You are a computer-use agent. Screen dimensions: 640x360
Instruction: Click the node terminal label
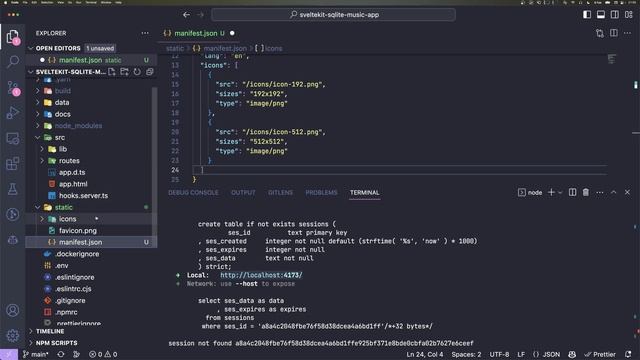click(x=530, y=192)
